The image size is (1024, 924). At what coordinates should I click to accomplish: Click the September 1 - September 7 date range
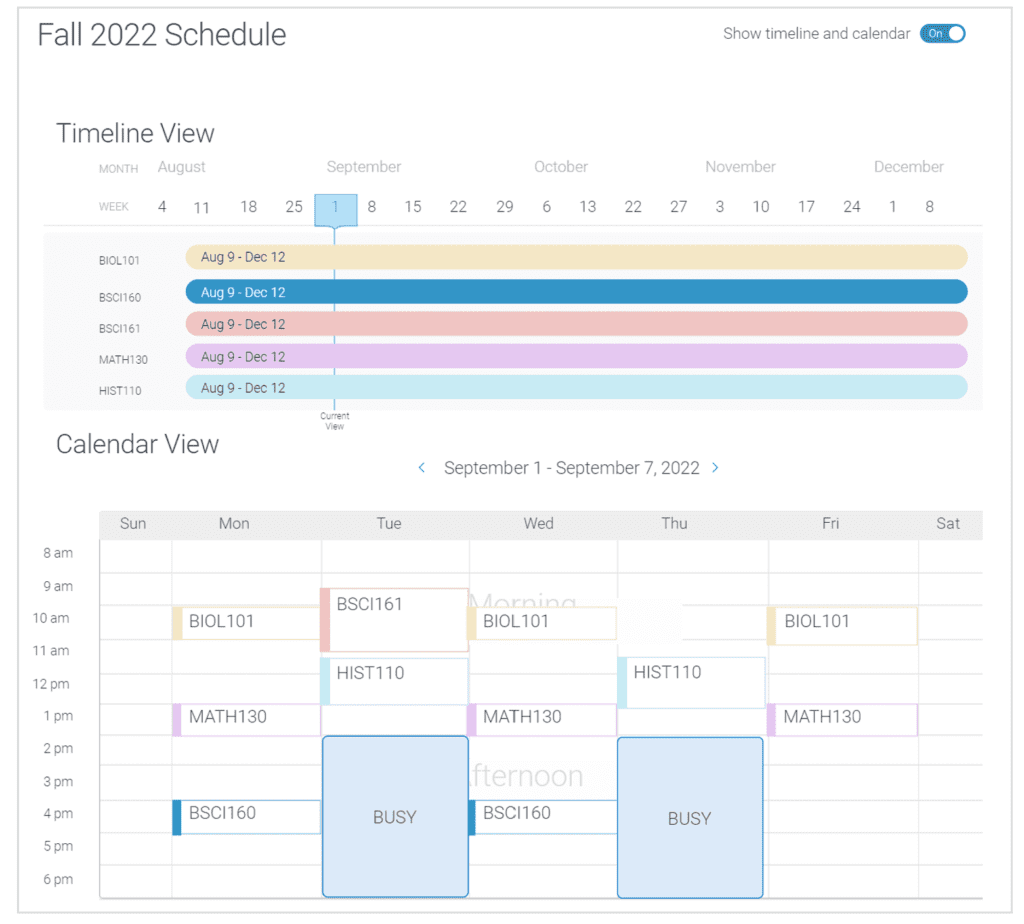pyautogui.click(x=571, y=468)
